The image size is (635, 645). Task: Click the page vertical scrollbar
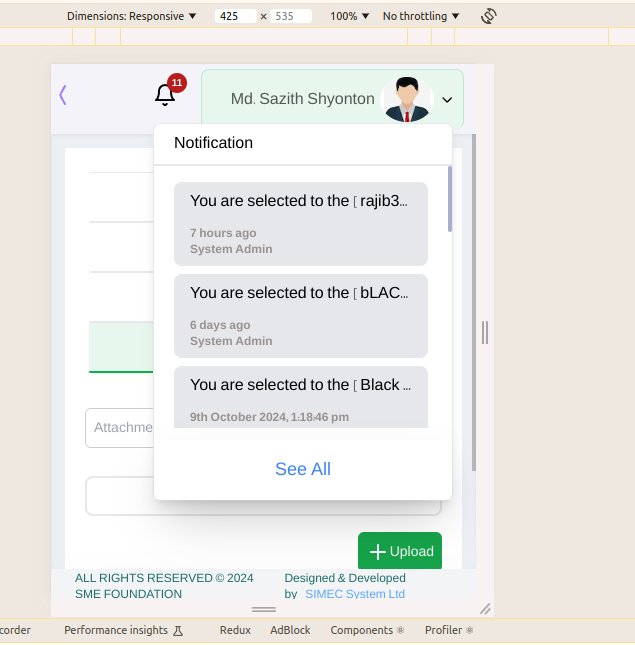click(x=474, y=302)
